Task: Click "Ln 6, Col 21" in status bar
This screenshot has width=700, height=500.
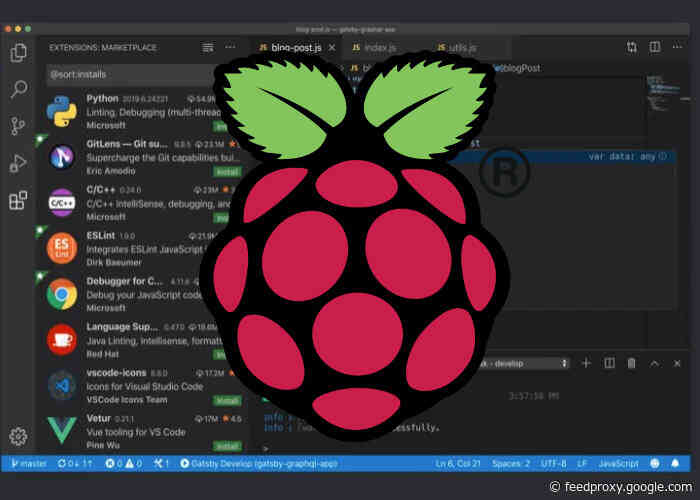Action: (458, 464)
